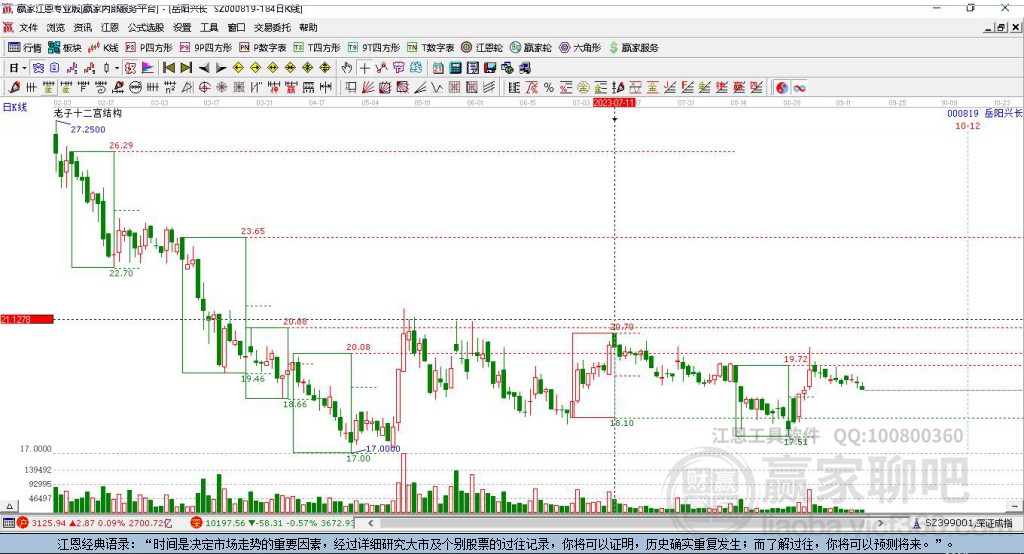The width and height of the screenshot is (1024, 554).
Task: Click the black right arrow icon
Action: tap(221, 68)
